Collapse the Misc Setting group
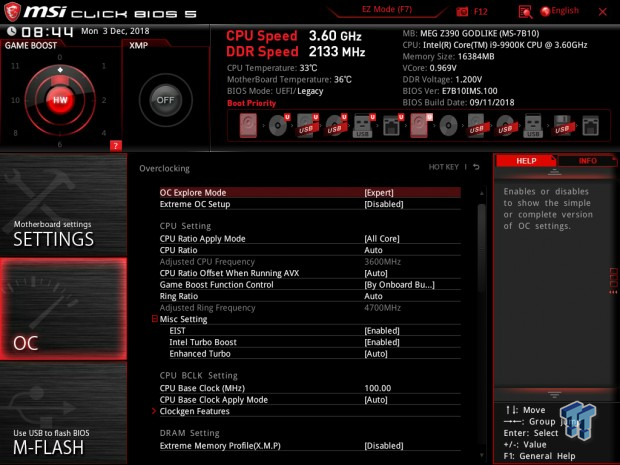The height and width of the screenshot is (465, 620). (x=155, y=319)
